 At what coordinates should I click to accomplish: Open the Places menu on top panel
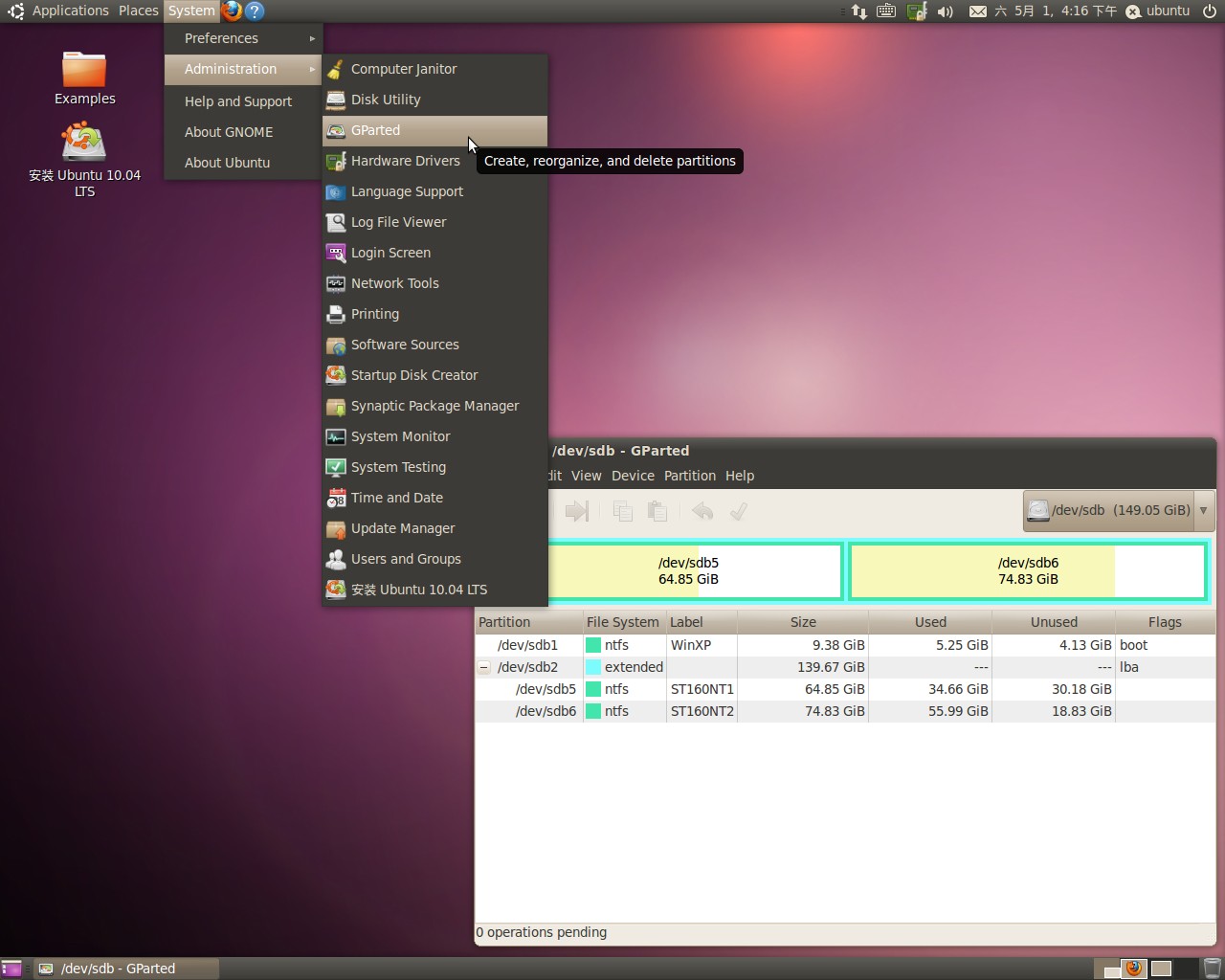(139, 11)
